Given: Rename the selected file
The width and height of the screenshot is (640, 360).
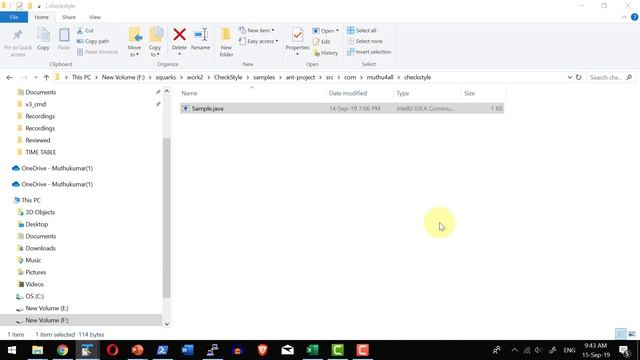Looking at the screenshot, I should 200,40.
